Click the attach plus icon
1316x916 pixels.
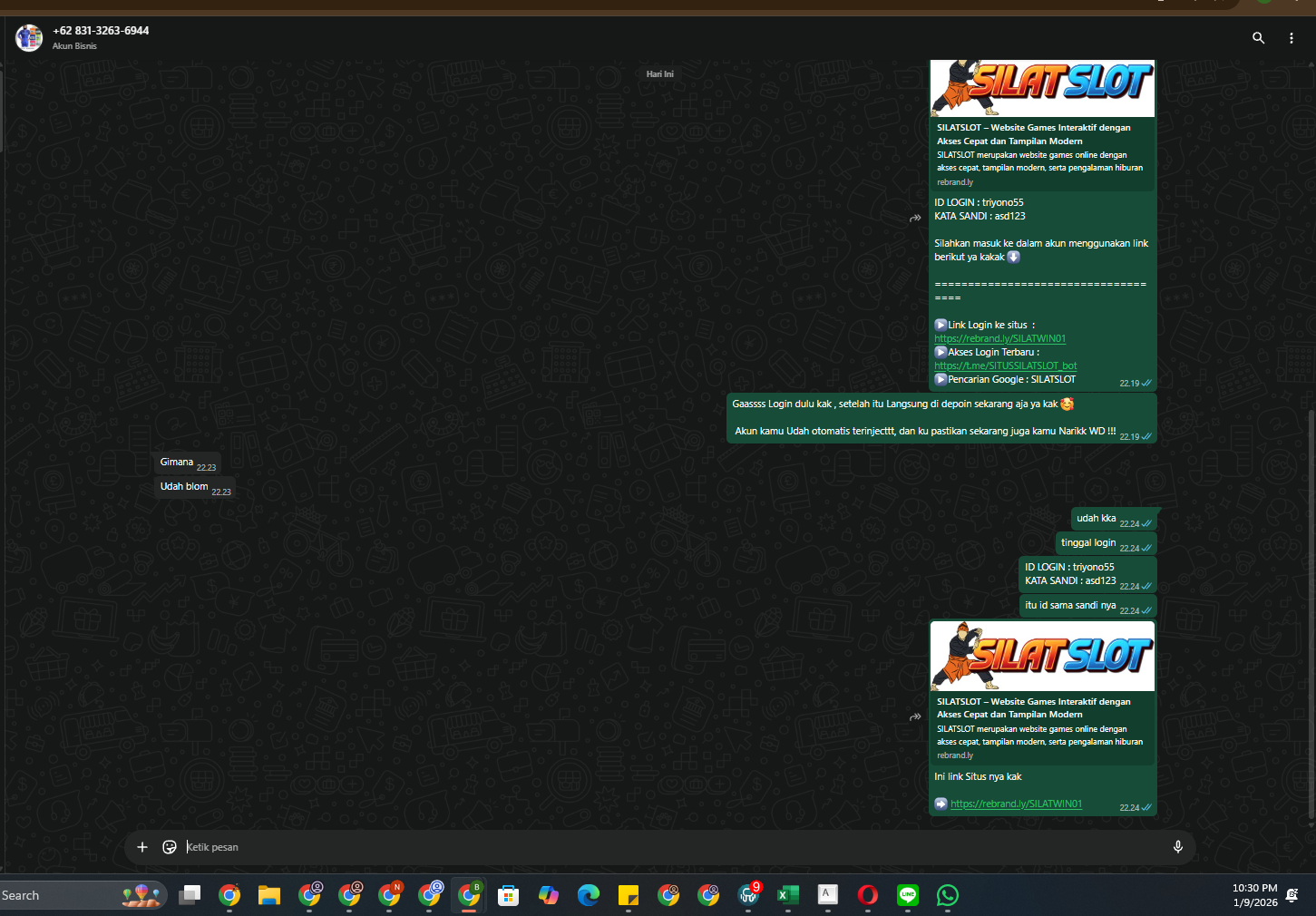pos(142,847)
